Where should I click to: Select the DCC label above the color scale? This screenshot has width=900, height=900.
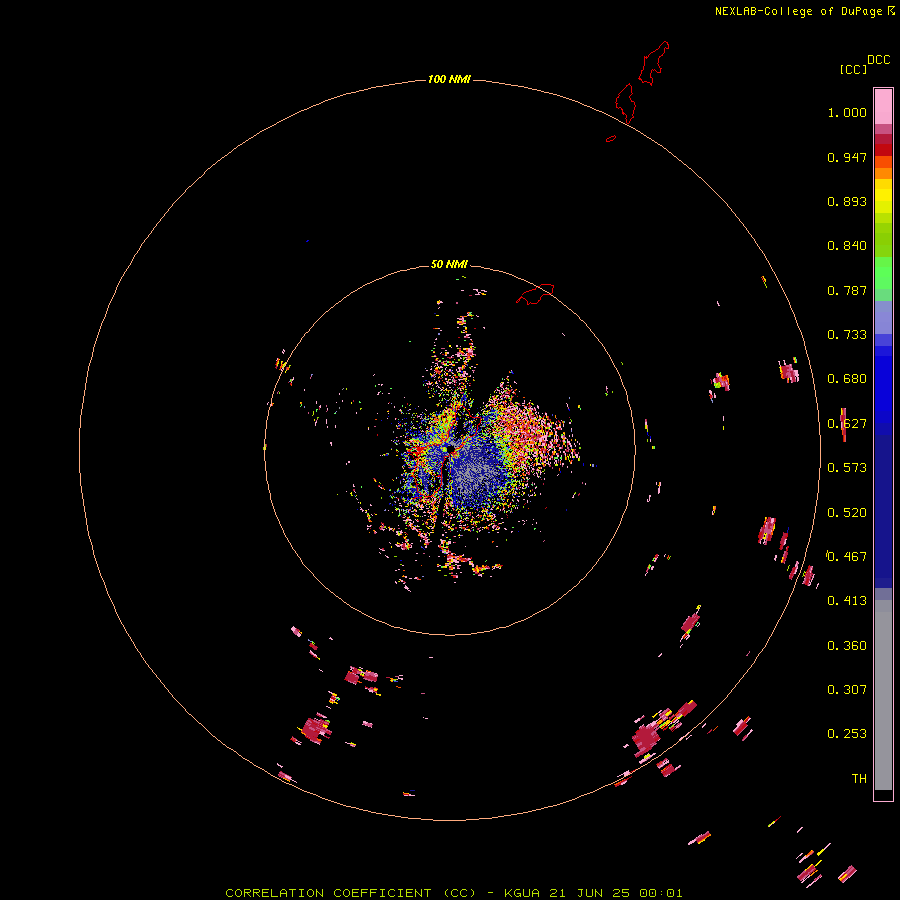click(878, 60)
